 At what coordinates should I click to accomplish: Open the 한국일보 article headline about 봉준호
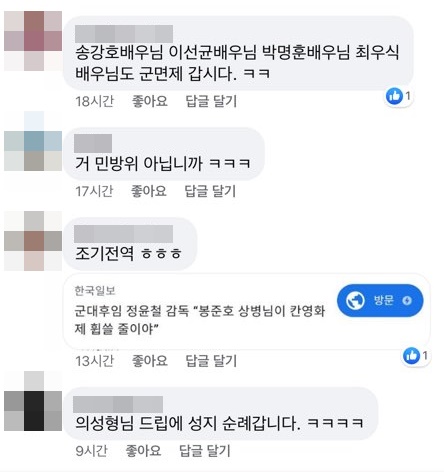[199, 320]
